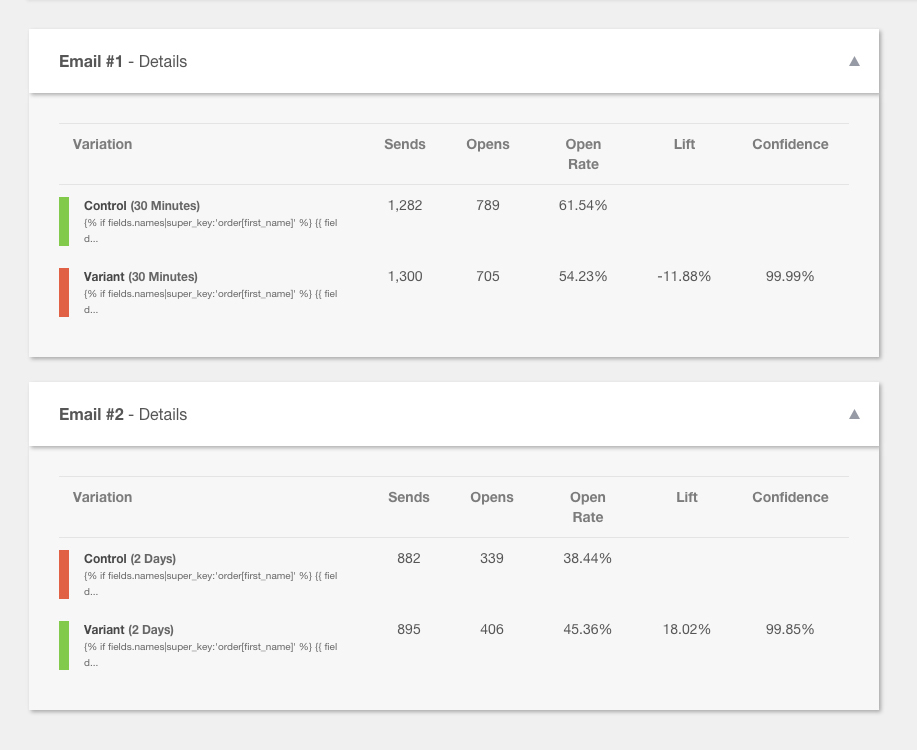Sort Email #1 table by Sends
This screenshot has width=917, height=750.
coord(405,144)
